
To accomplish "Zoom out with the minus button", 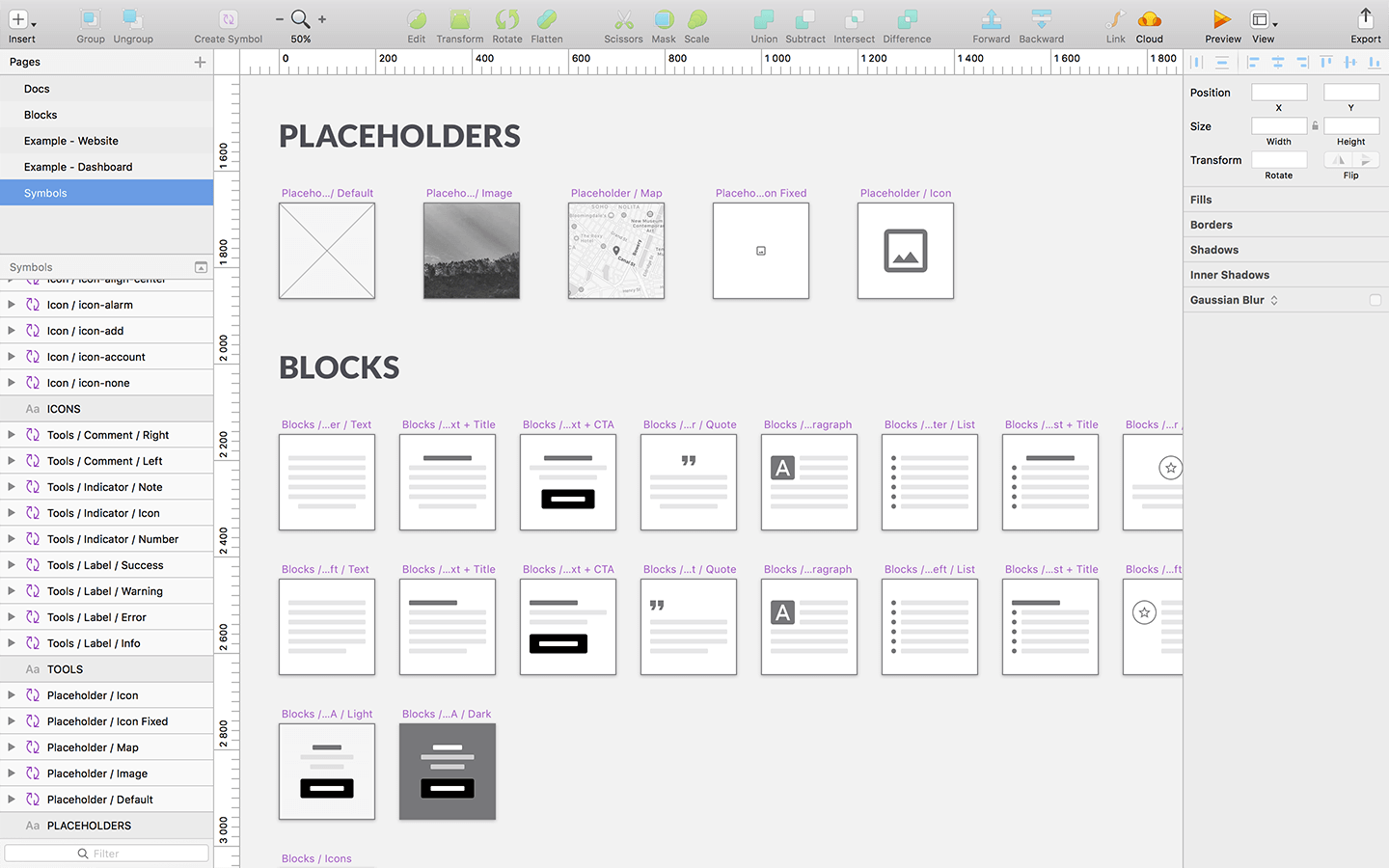I will [x=280, y=19].
